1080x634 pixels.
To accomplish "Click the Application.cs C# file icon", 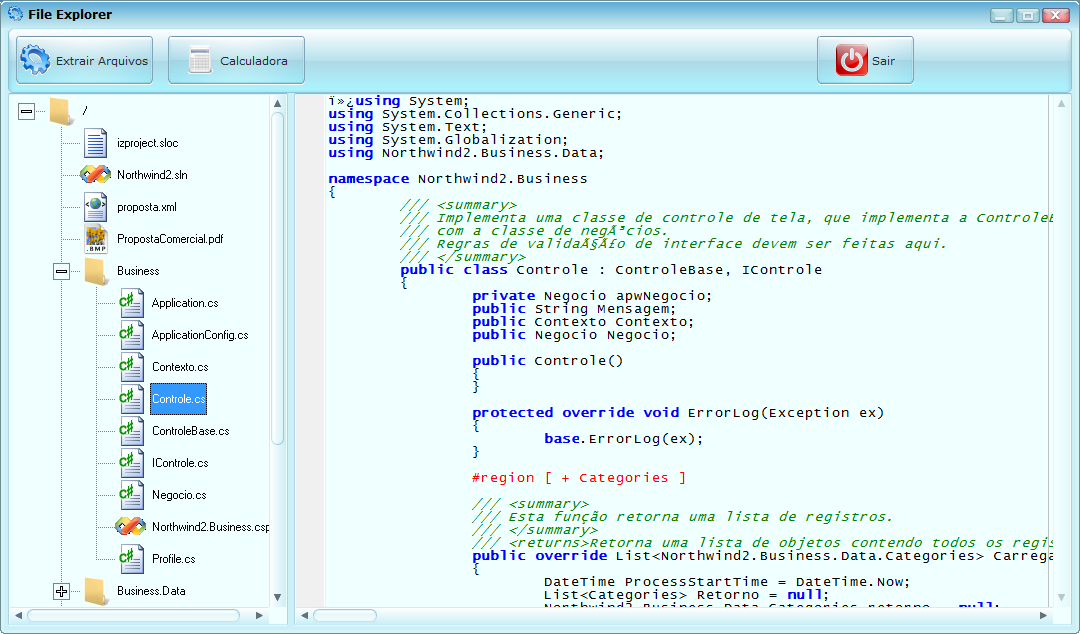I will click(x=131, y=303).
